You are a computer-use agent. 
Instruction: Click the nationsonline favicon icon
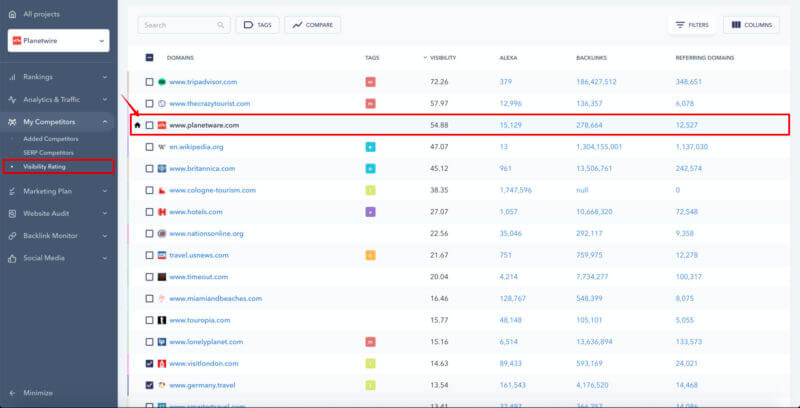pos(162,234)
